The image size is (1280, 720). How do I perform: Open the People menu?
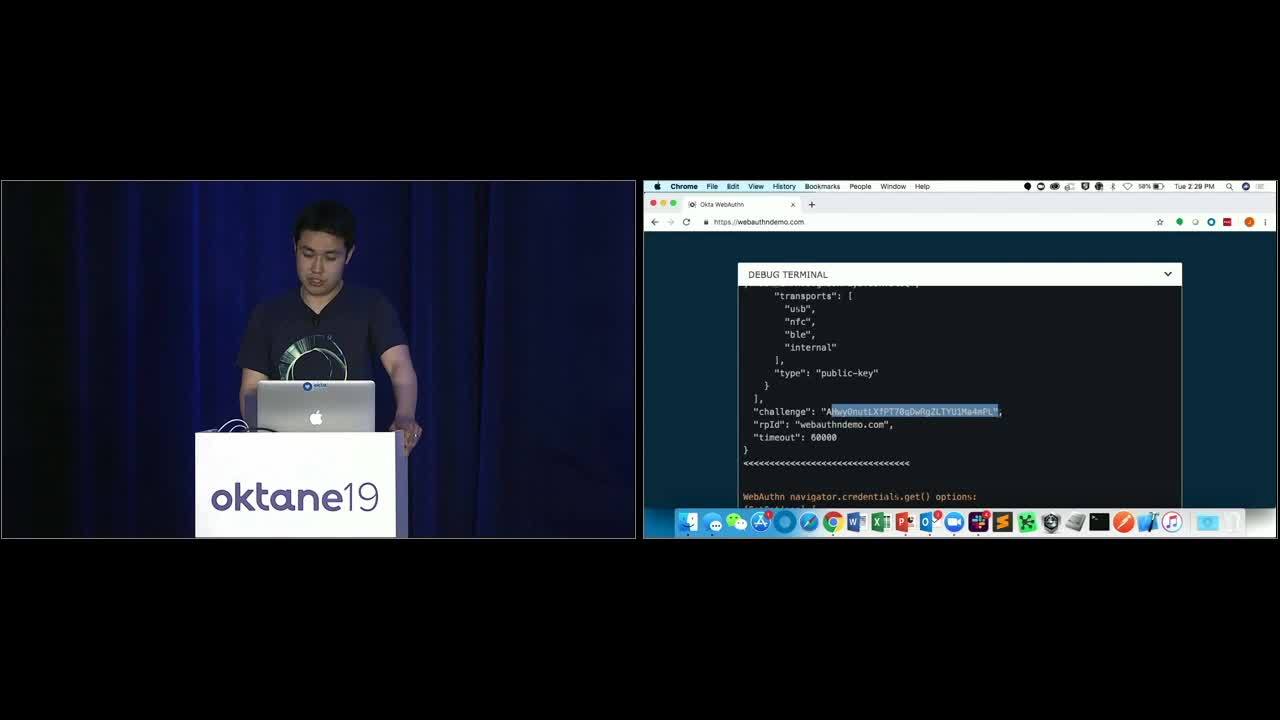[x=860, y=186]
